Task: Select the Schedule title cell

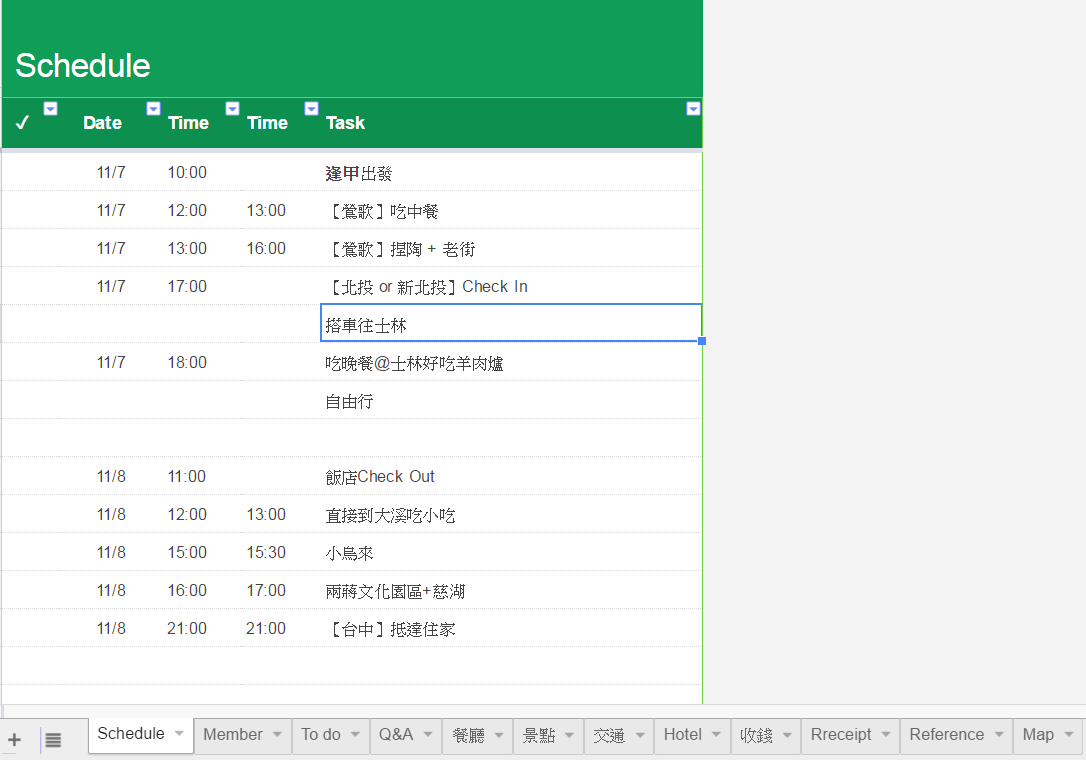Action: pyautogui.click(x=352, y=49)
